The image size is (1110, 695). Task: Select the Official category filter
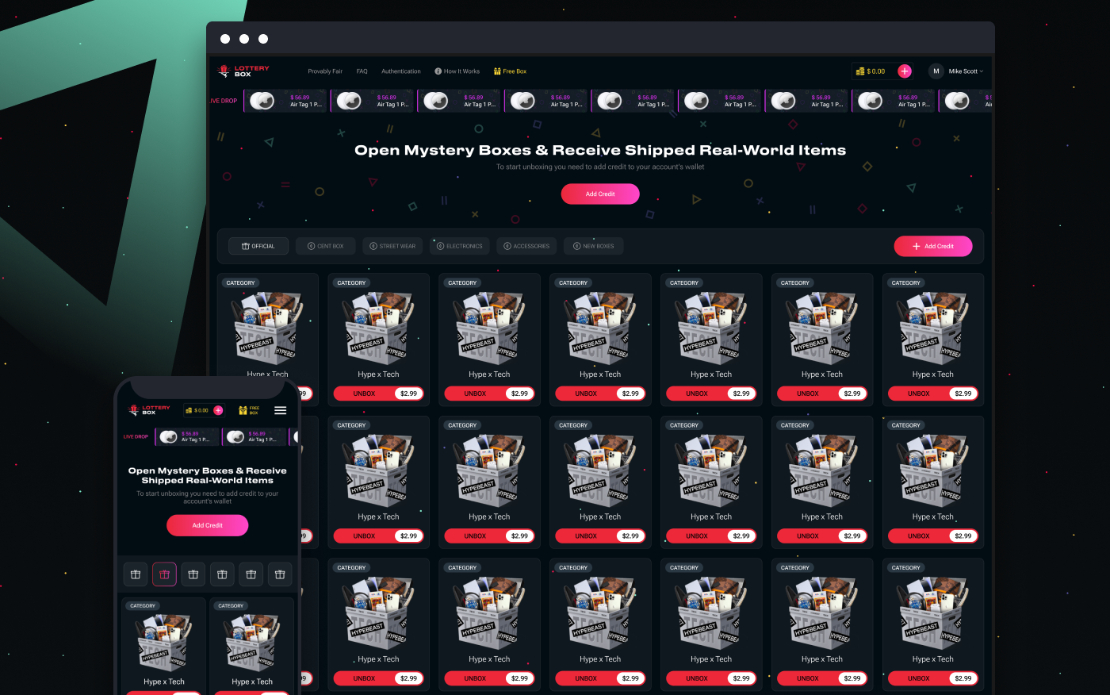pos(258,246)
